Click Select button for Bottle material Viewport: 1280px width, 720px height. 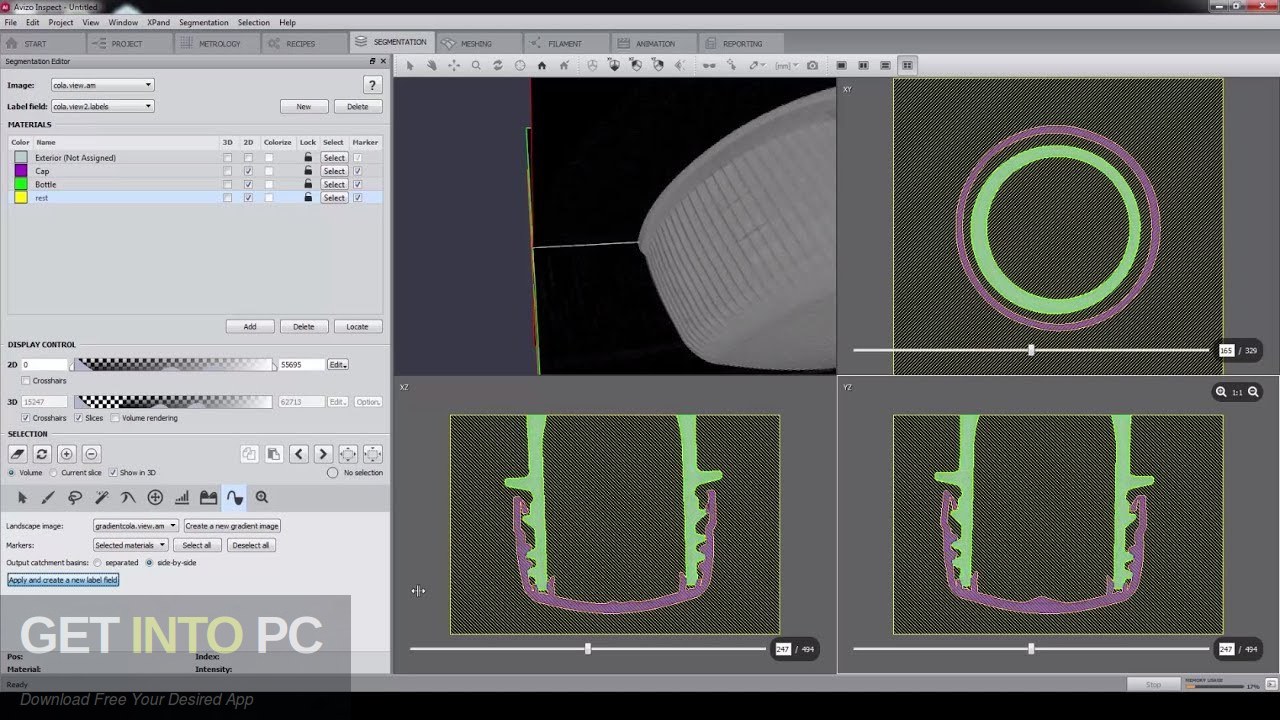pyautogui.click(x=334, y=184)
